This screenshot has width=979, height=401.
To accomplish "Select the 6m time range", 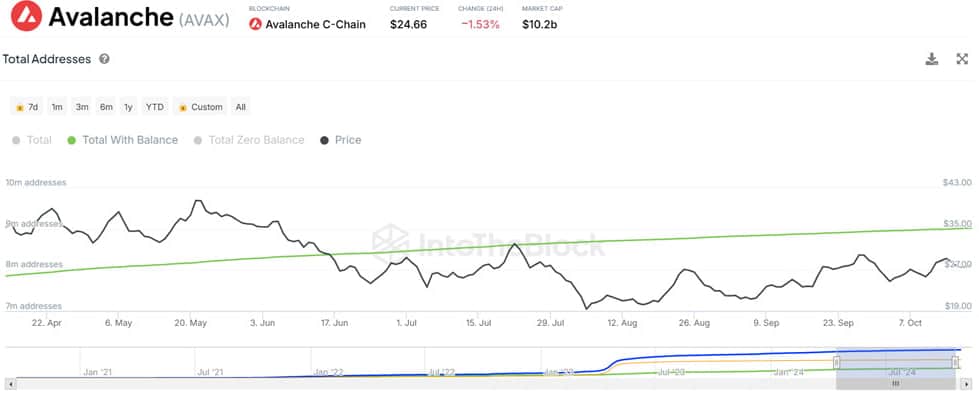I will 106,107.
